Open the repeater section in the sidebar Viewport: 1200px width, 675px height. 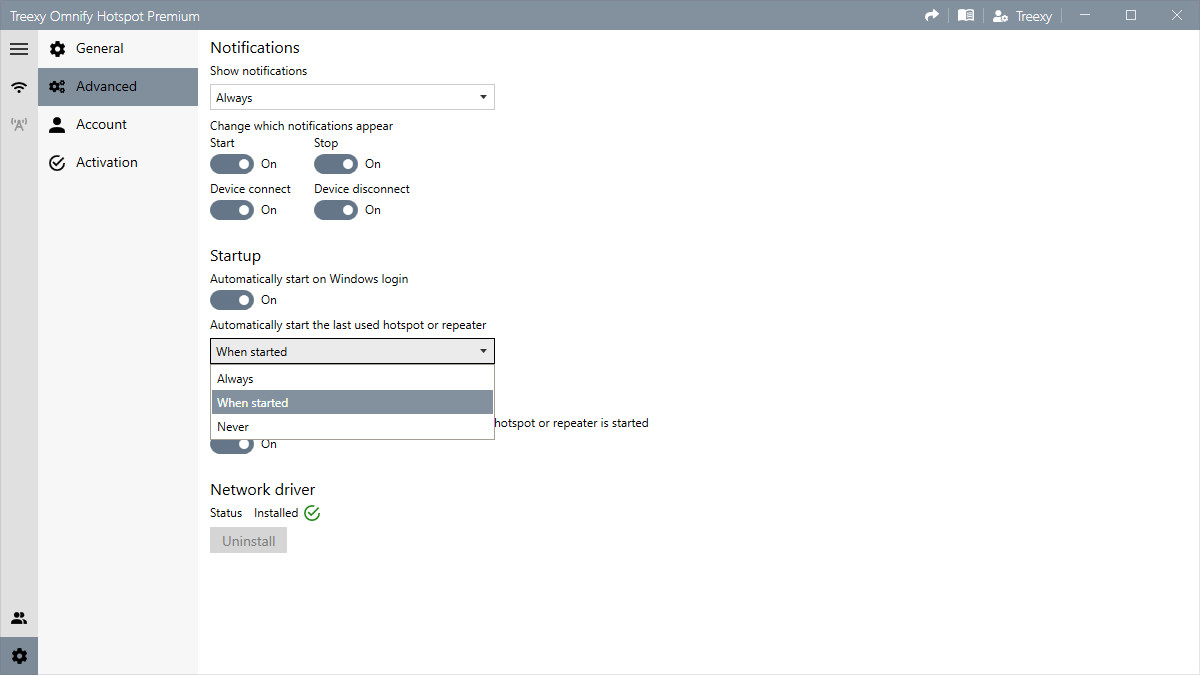pos(19,124)
